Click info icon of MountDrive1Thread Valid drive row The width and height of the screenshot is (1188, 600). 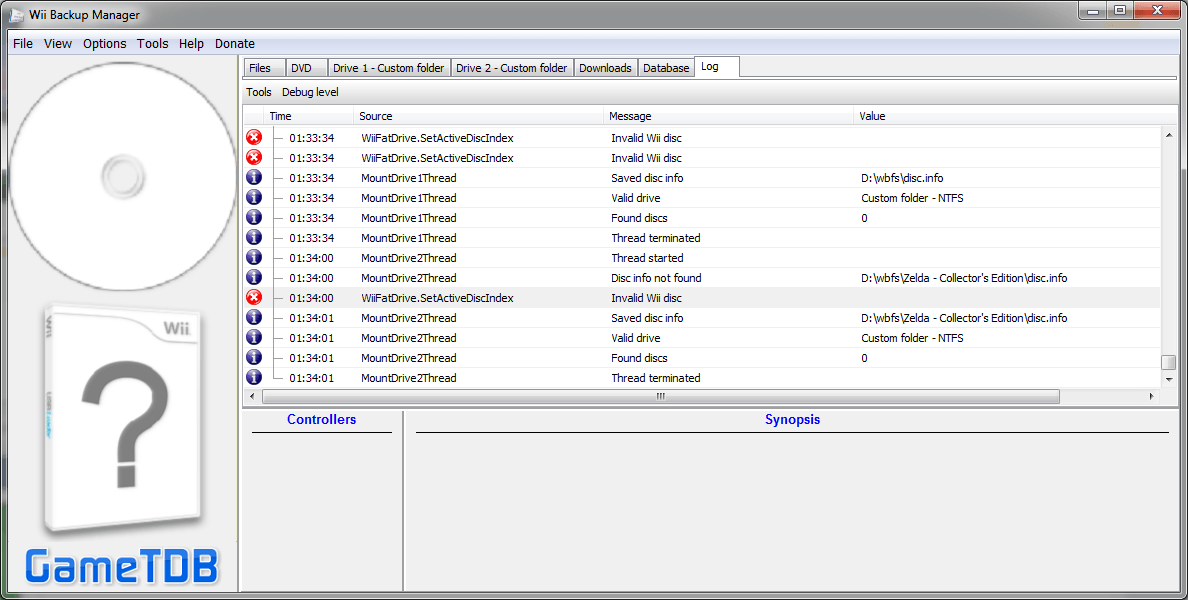(x=254, y=197)
